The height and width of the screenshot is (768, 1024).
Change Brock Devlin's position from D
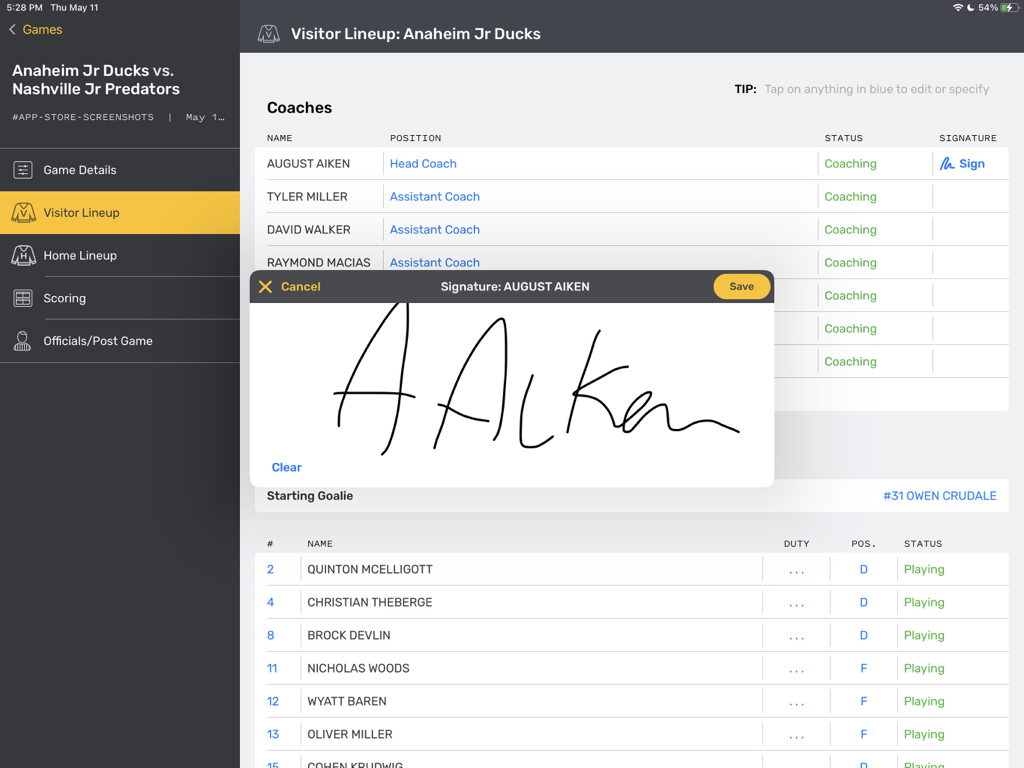pos(863,635)
